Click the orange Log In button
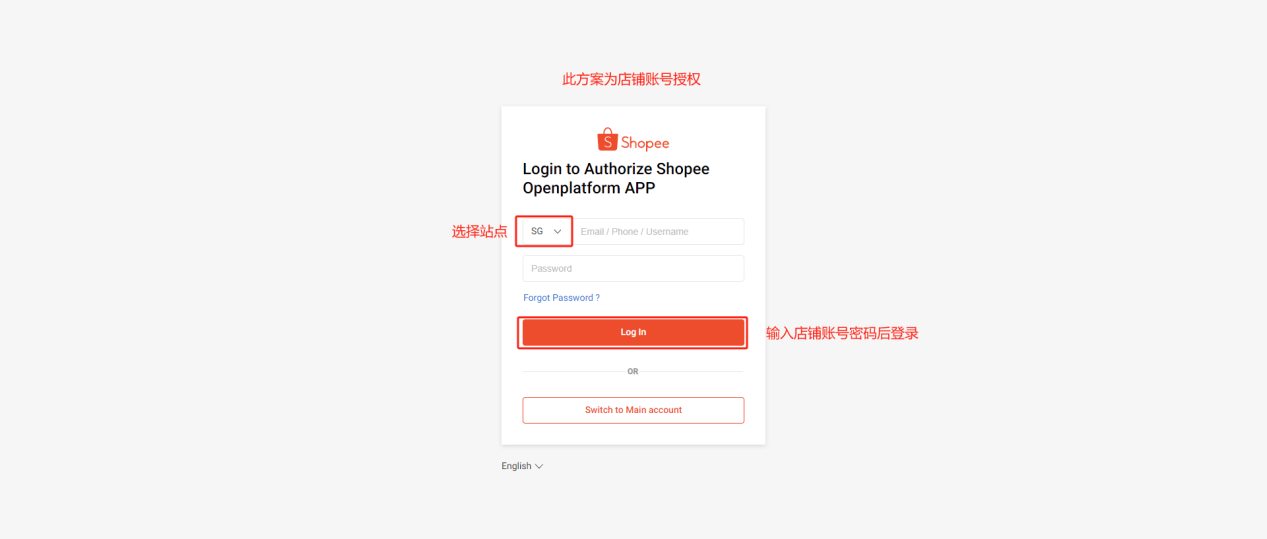This screenshot has width=1267, height=539. [x=633, y=332]
